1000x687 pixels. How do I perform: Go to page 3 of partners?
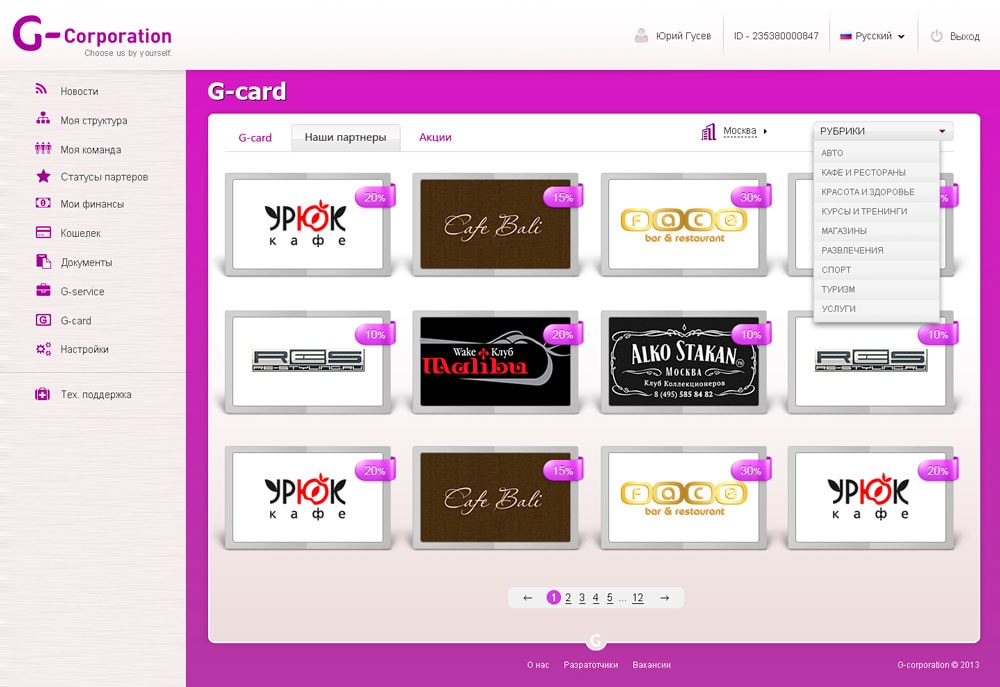(582, 598)
